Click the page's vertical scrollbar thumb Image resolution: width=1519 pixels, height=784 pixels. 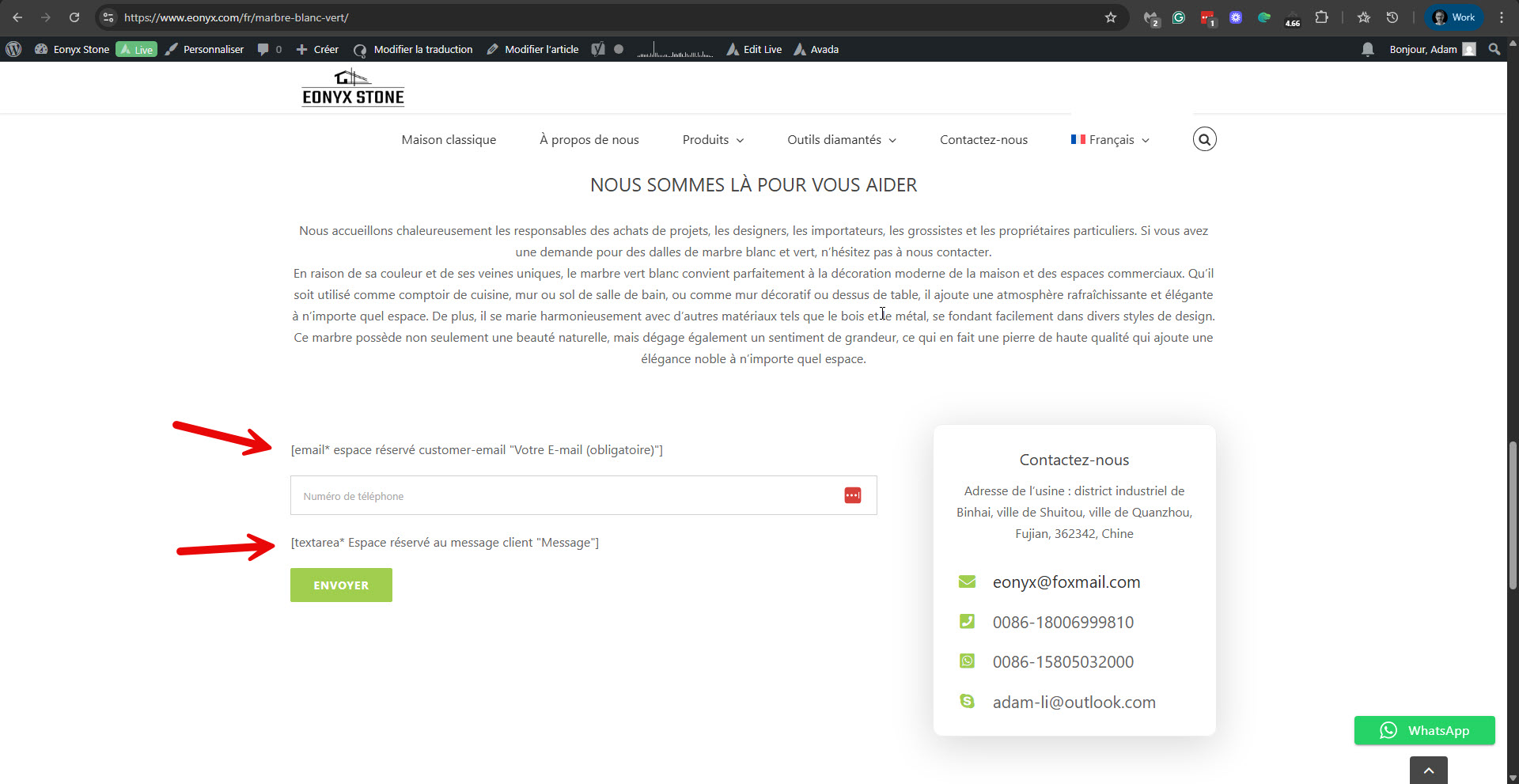pos(1512,514)
